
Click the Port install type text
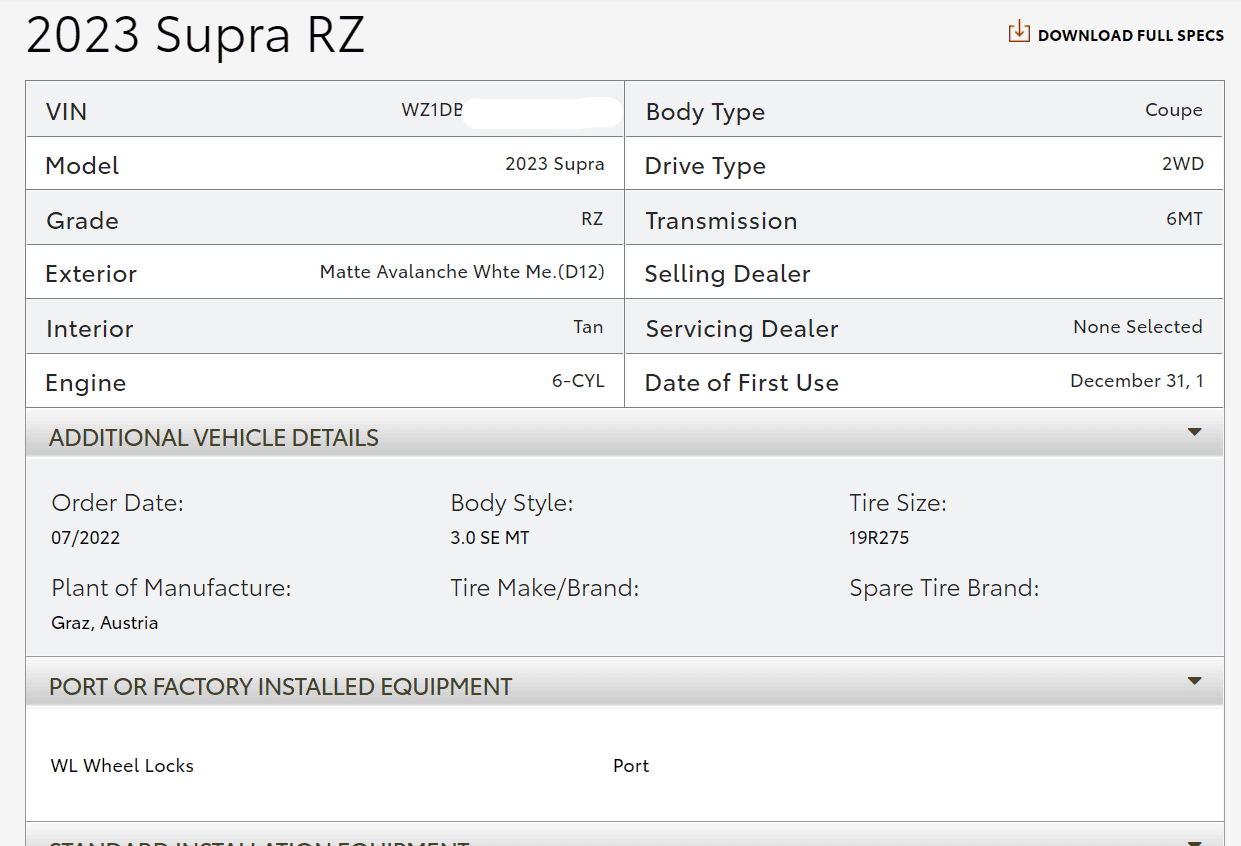pyautogui.click(x=631, y=766)
